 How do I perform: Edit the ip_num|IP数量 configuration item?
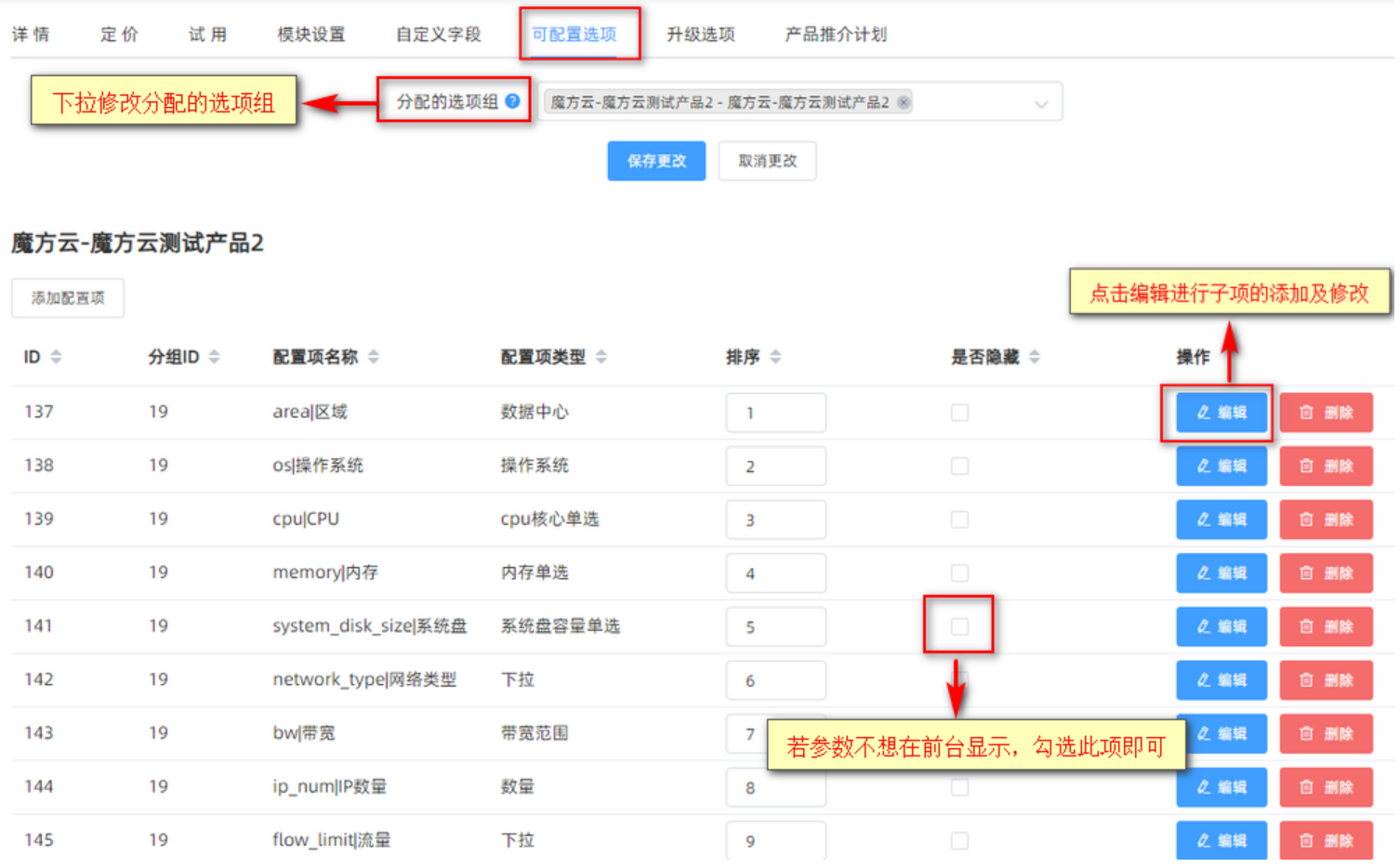point(1222,788)
